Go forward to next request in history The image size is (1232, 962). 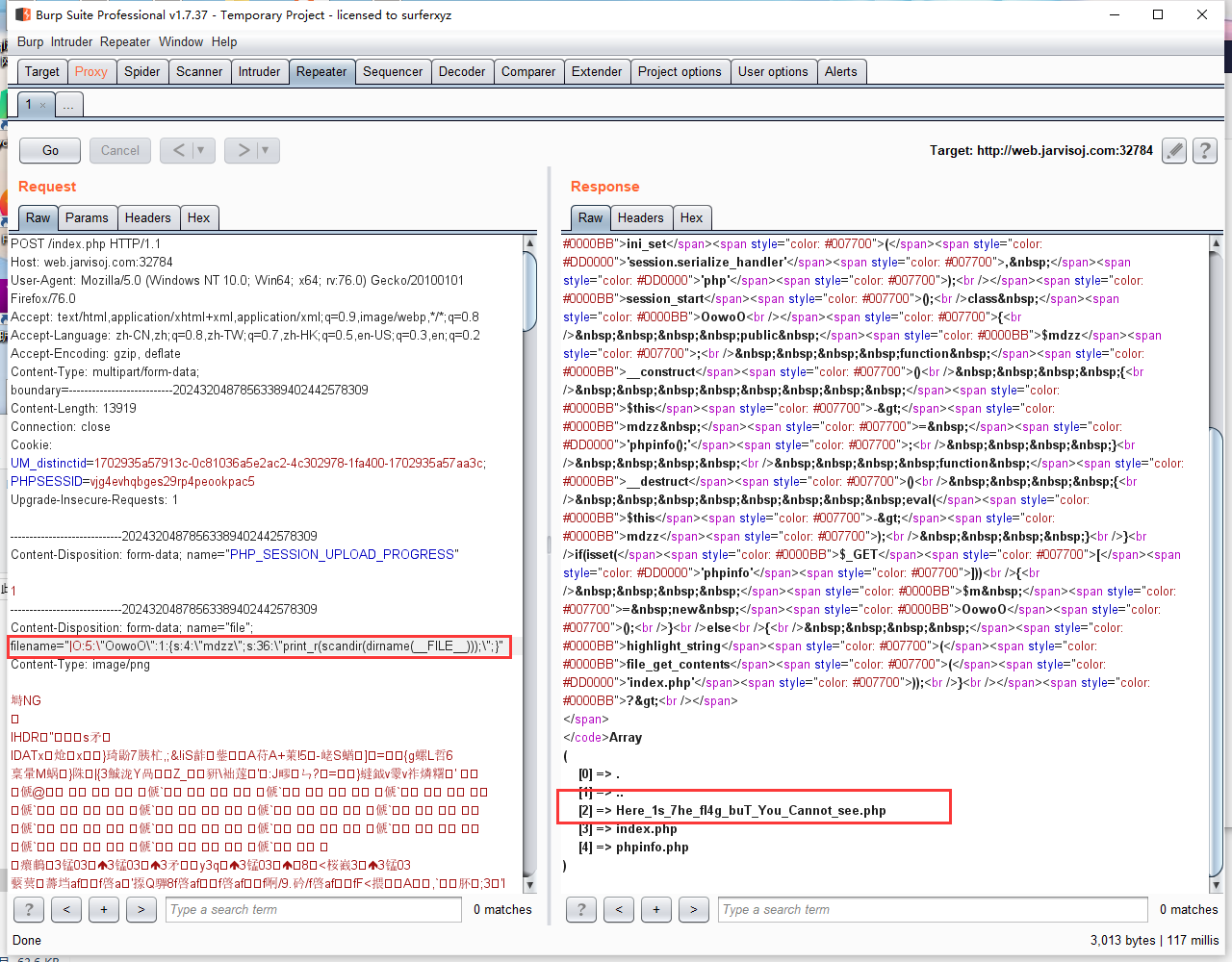click(243, 150)
